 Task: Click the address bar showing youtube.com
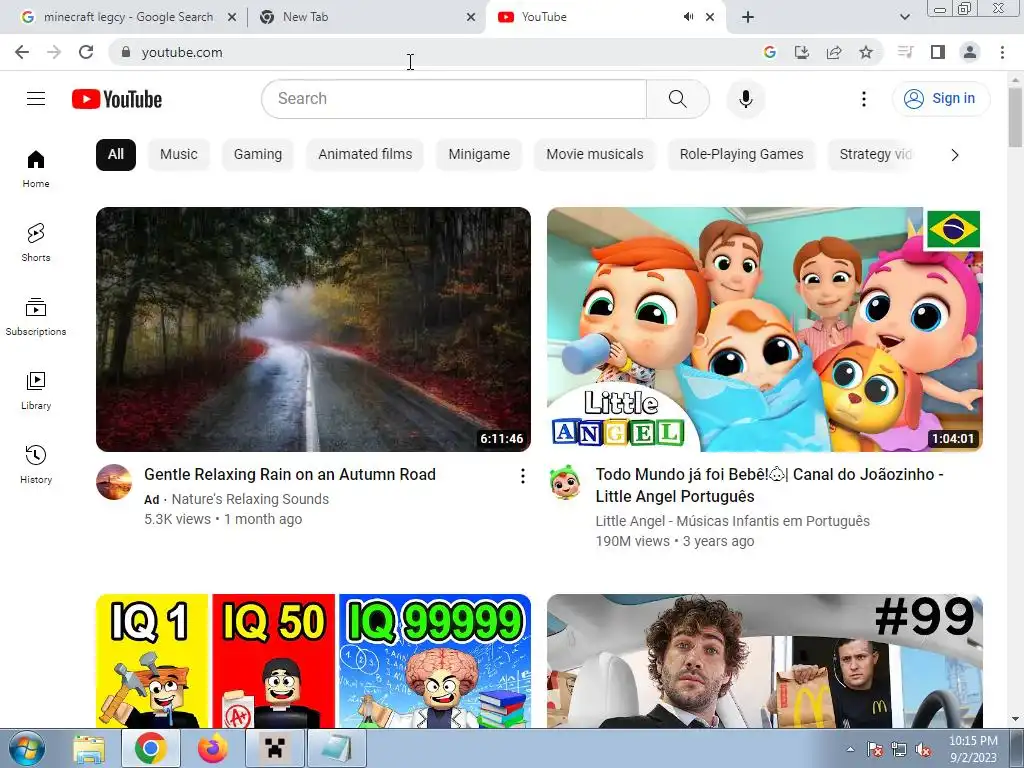(431, 52)
